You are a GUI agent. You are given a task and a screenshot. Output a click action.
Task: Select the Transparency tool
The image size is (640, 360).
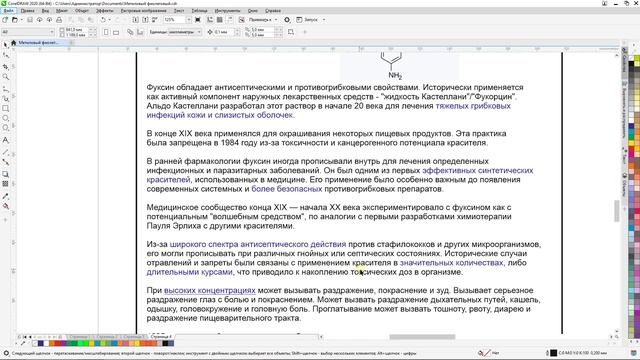point(6,184)
